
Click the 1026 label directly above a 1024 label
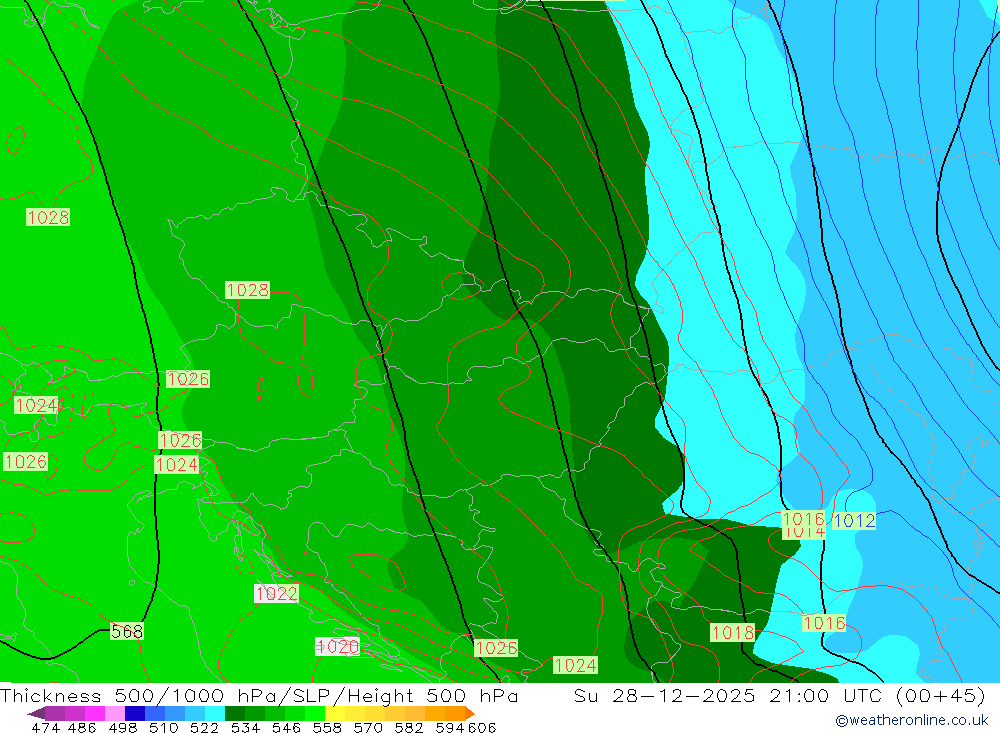[180, 440]
